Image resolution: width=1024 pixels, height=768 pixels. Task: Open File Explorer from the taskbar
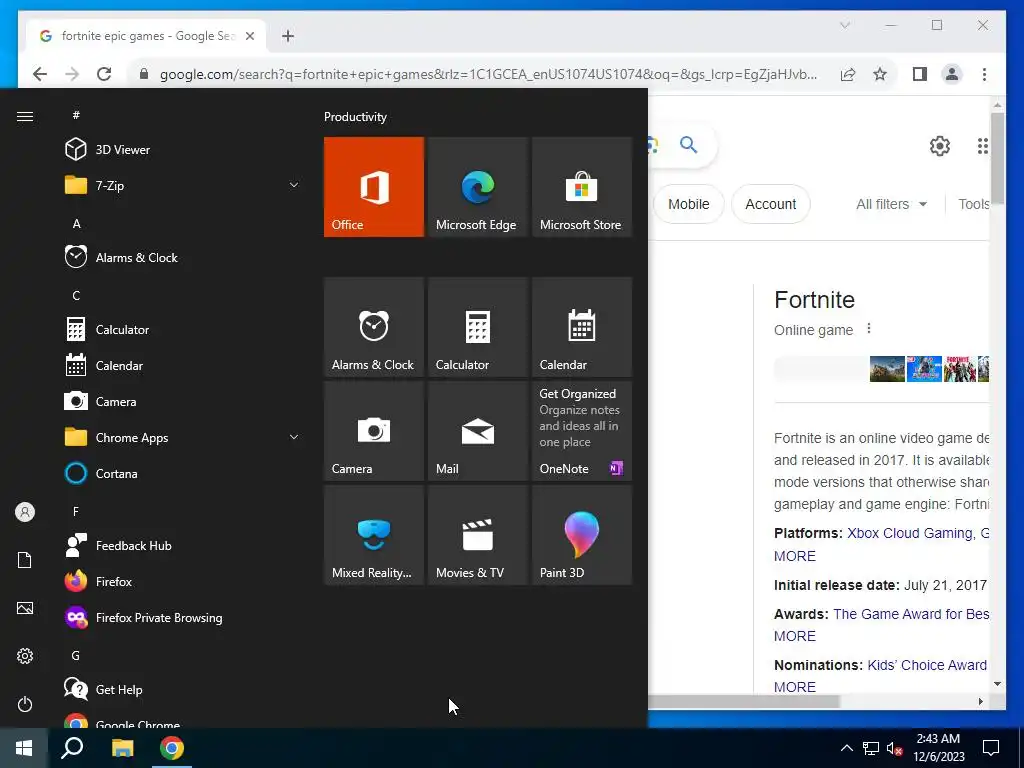click(x=122, y=748)
